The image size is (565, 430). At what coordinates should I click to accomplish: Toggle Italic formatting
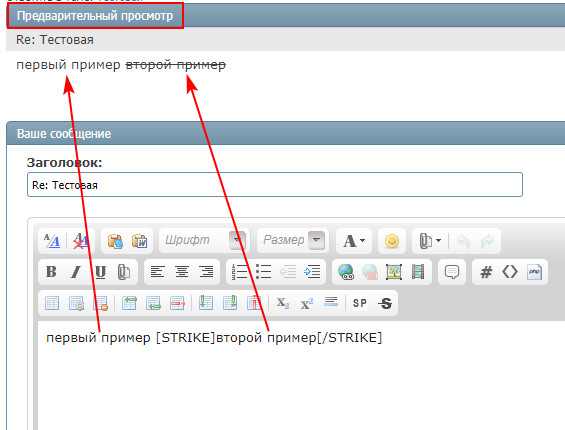tap(76, 272)
